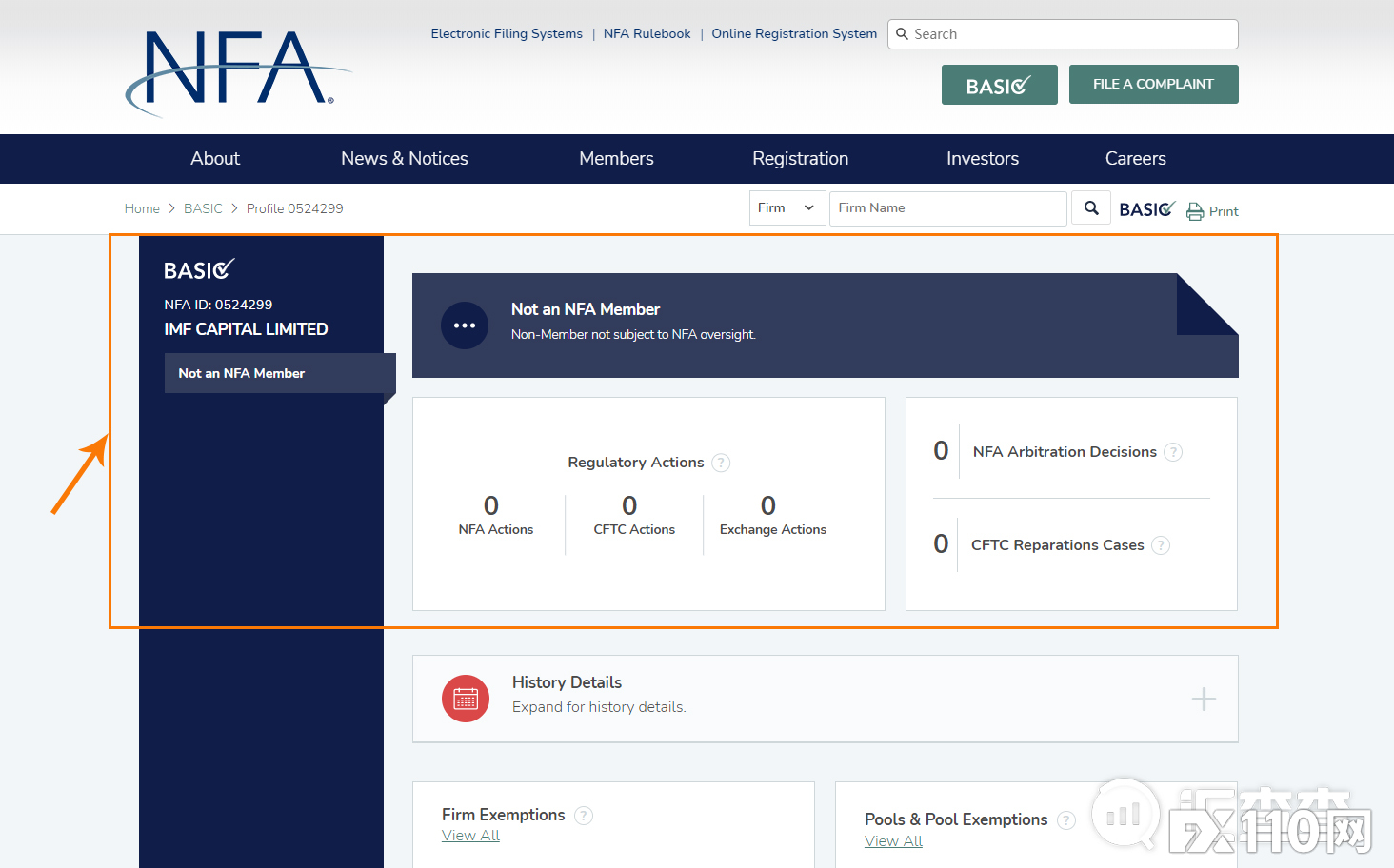Click the Print link text
The image size is (1394, 868).
tap(1224, 211)
